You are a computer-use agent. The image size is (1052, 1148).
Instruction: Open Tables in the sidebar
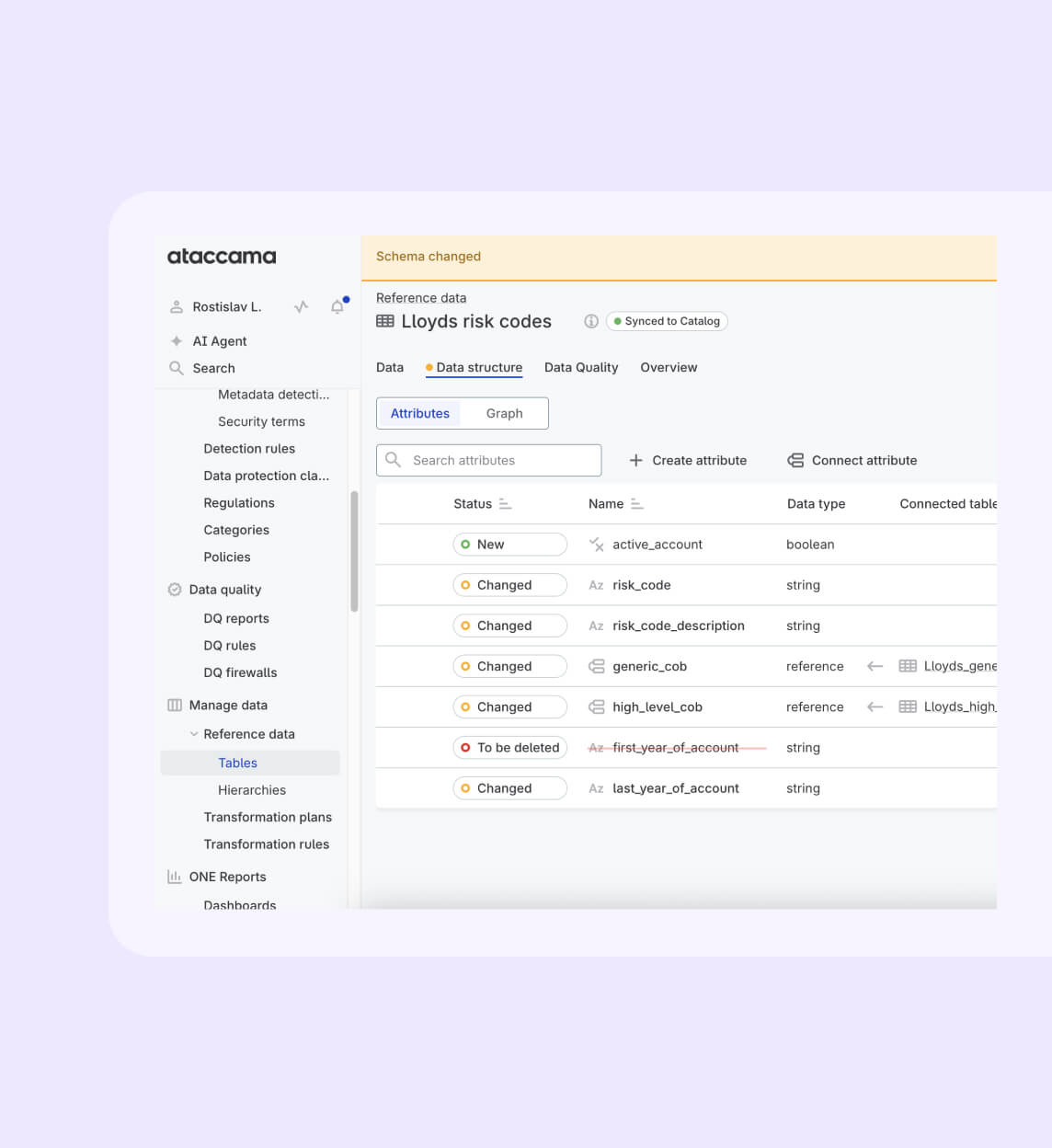250,763
